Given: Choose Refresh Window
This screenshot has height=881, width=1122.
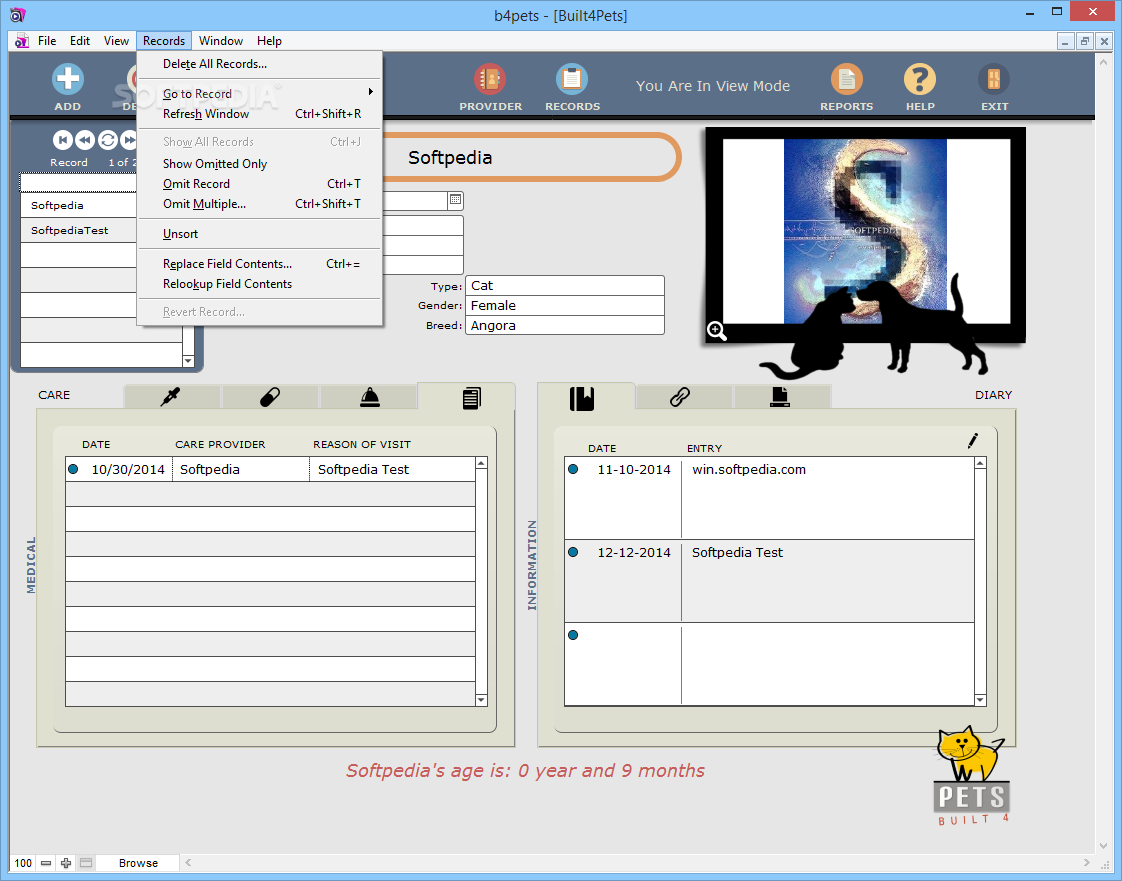Looking at the screenshot, I should coord(259,114).
